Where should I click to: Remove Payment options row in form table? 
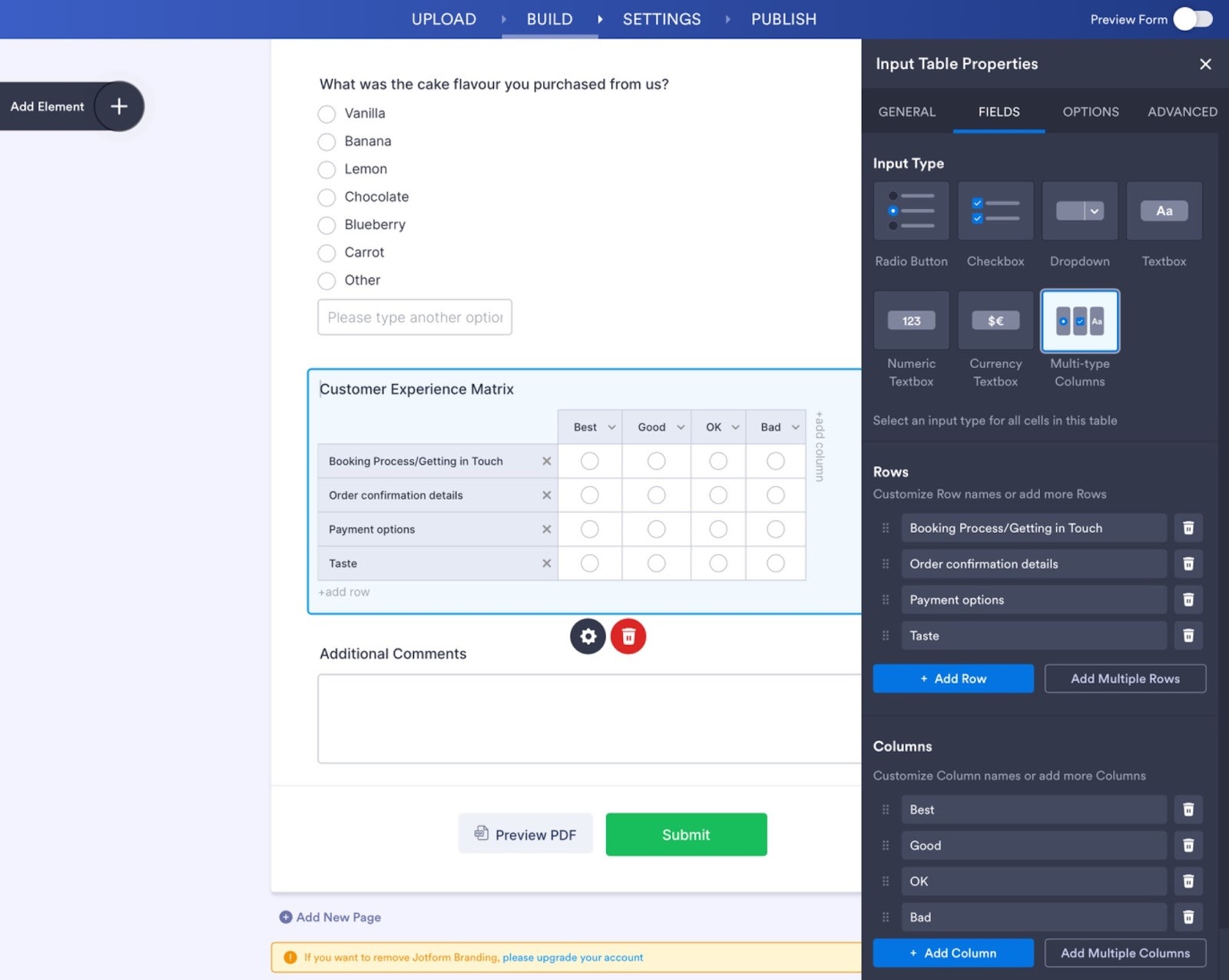547,529
